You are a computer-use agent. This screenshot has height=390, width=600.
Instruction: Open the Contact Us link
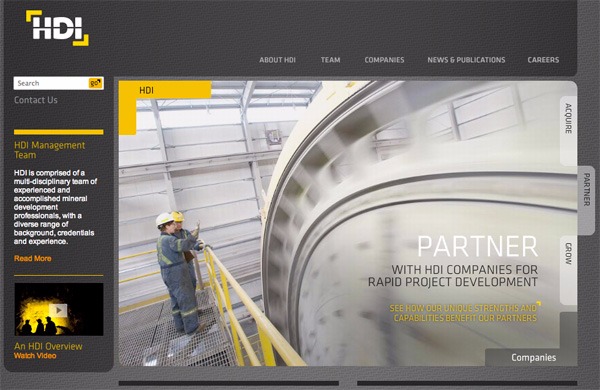click(x=36, y=100)
